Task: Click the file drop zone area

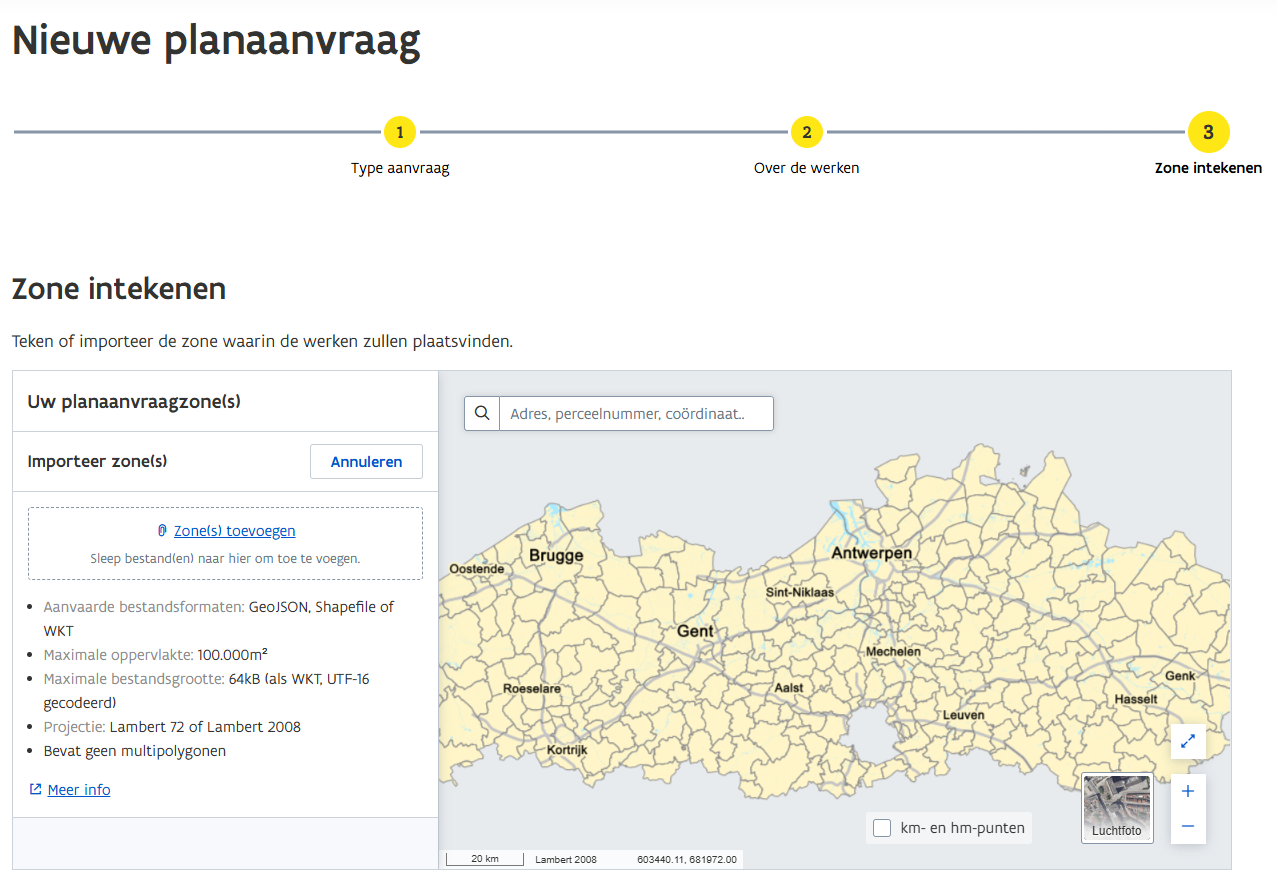Action: (225, 558)
